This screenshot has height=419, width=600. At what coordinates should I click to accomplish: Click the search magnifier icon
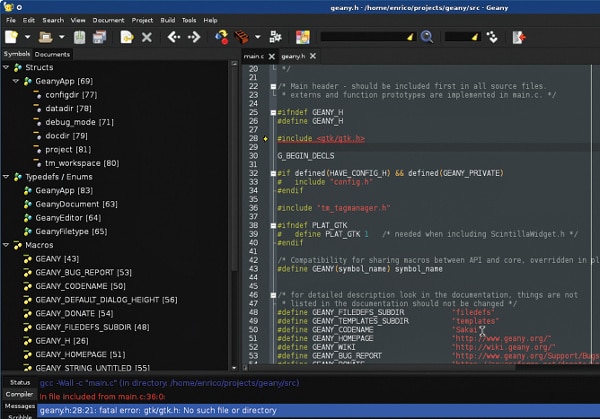pyautogui.click(x=426, y=37)
